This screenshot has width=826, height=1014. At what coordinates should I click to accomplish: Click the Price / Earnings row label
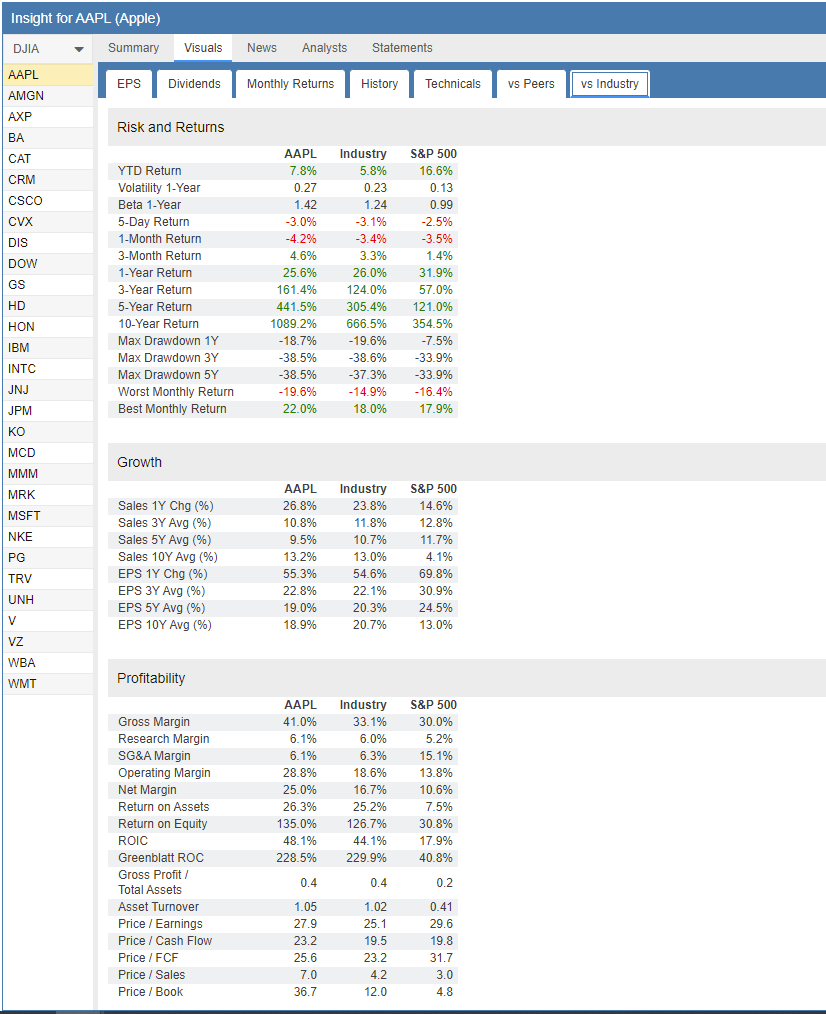[x=160, y=924]
